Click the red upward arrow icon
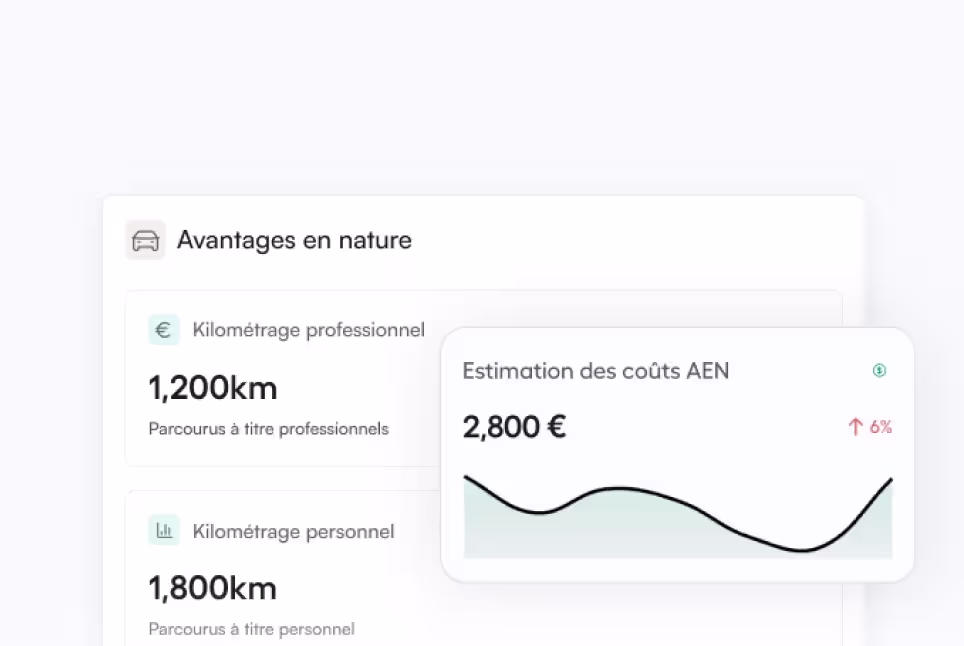964x646 pixels. pos(855,427)
